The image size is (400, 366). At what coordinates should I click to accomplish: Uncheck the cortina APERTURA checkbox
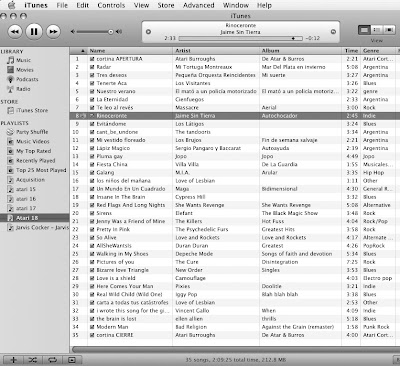tap(92, 59)
